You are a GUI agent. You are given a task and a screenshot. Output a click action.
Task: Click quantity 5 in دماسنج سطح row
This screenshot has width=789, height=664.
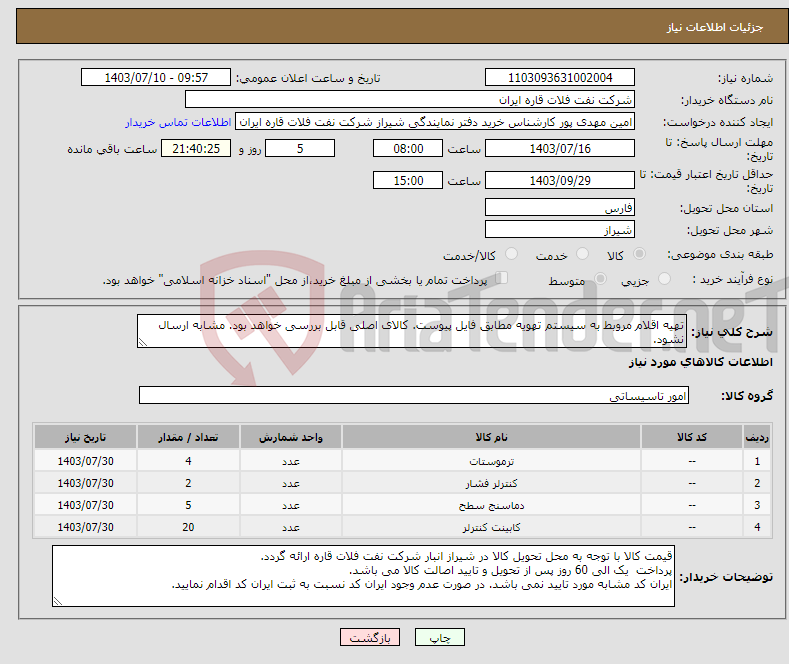pos(188,505)
